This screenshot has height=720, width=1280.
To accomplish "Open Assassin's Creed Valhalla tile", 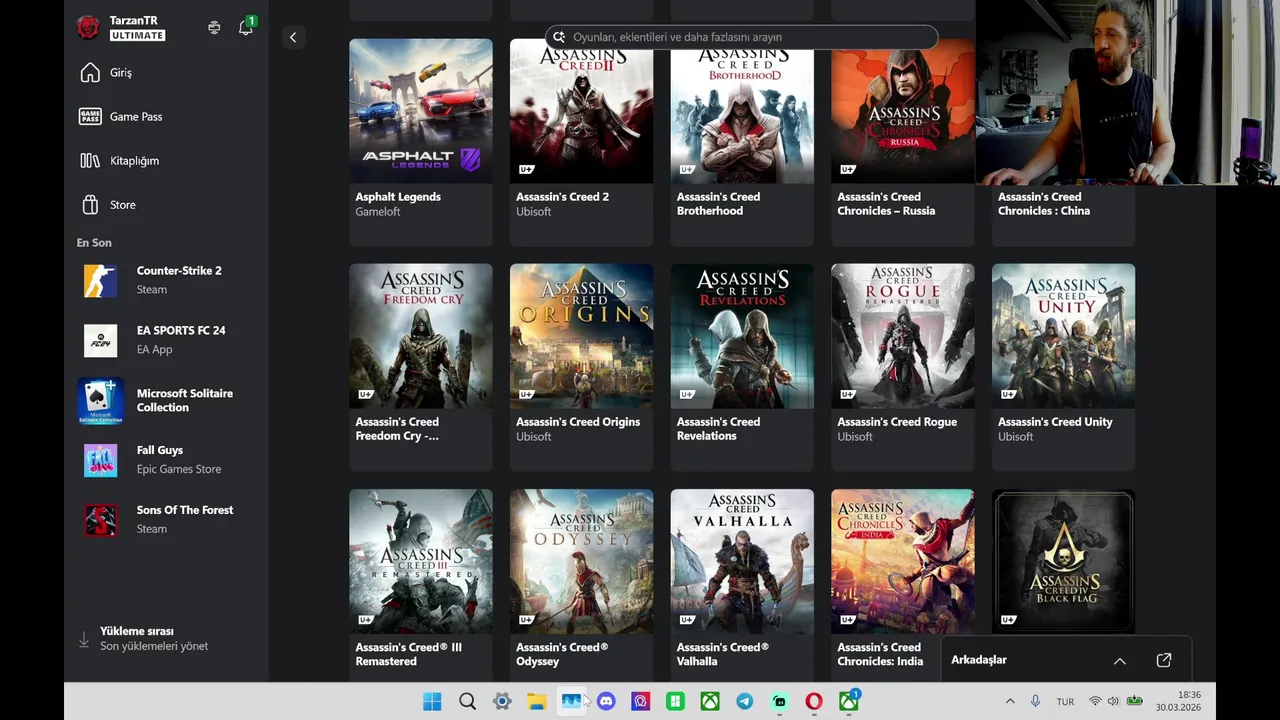I will pos(742,585).
